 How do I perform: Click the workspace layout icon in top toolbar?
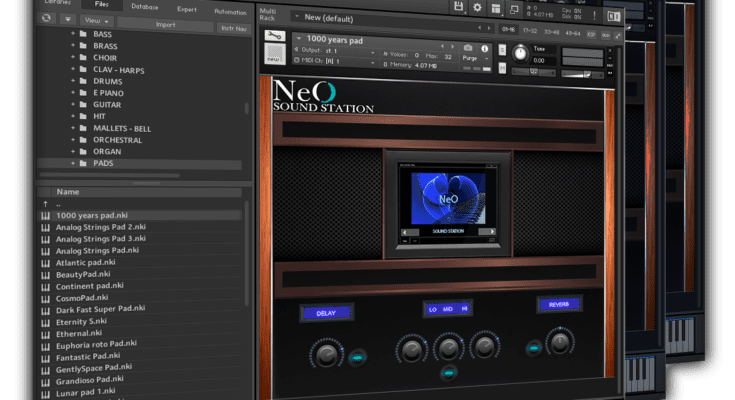click(495, 7)
